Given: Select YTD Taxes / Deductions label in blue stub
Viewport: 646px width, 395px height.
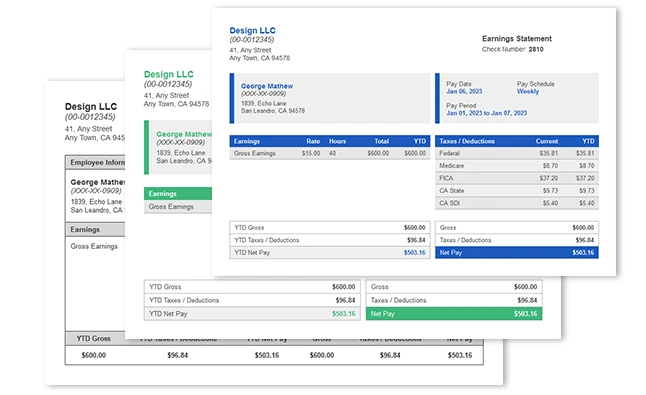Looking at the screenshot, I should click(x=267, y=240).
